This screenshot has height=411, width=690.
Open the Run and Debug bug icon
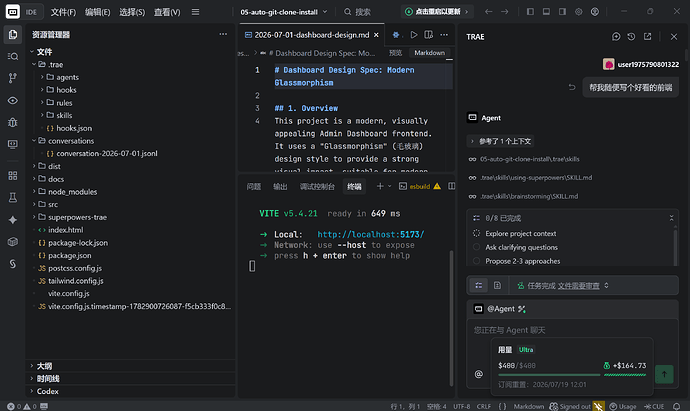(13, 122)
